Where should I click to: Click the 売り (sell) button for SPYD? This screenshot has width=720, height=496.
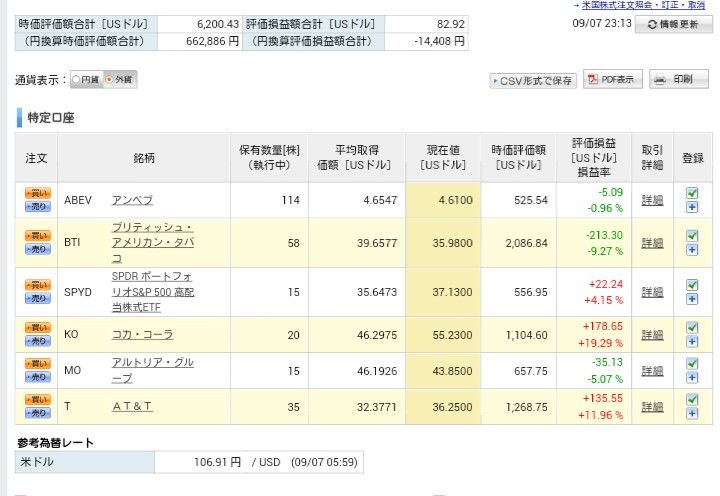[38, 299]
